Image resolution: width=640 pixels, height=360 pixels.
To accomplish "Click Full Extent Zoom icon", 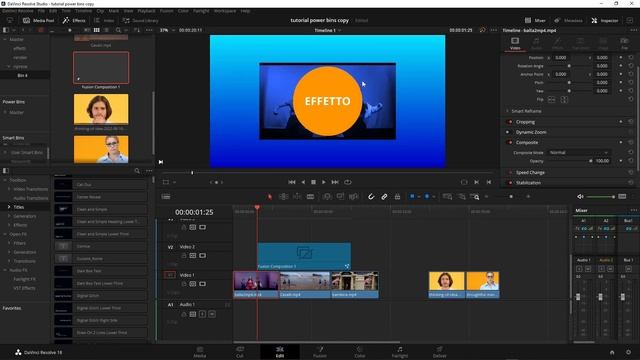I will 447,197.
